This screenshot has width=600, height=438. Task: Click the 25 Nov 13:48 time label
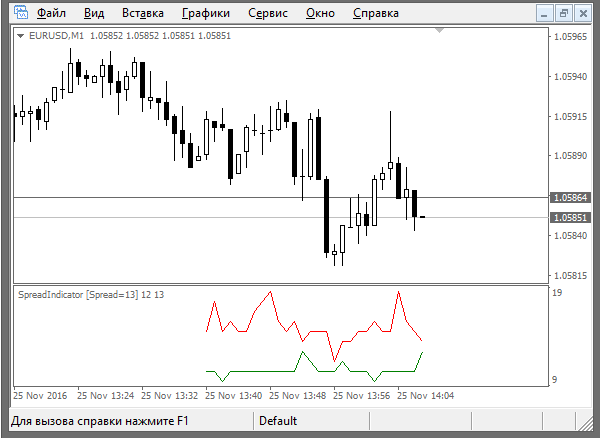click(x=298, y=396)
